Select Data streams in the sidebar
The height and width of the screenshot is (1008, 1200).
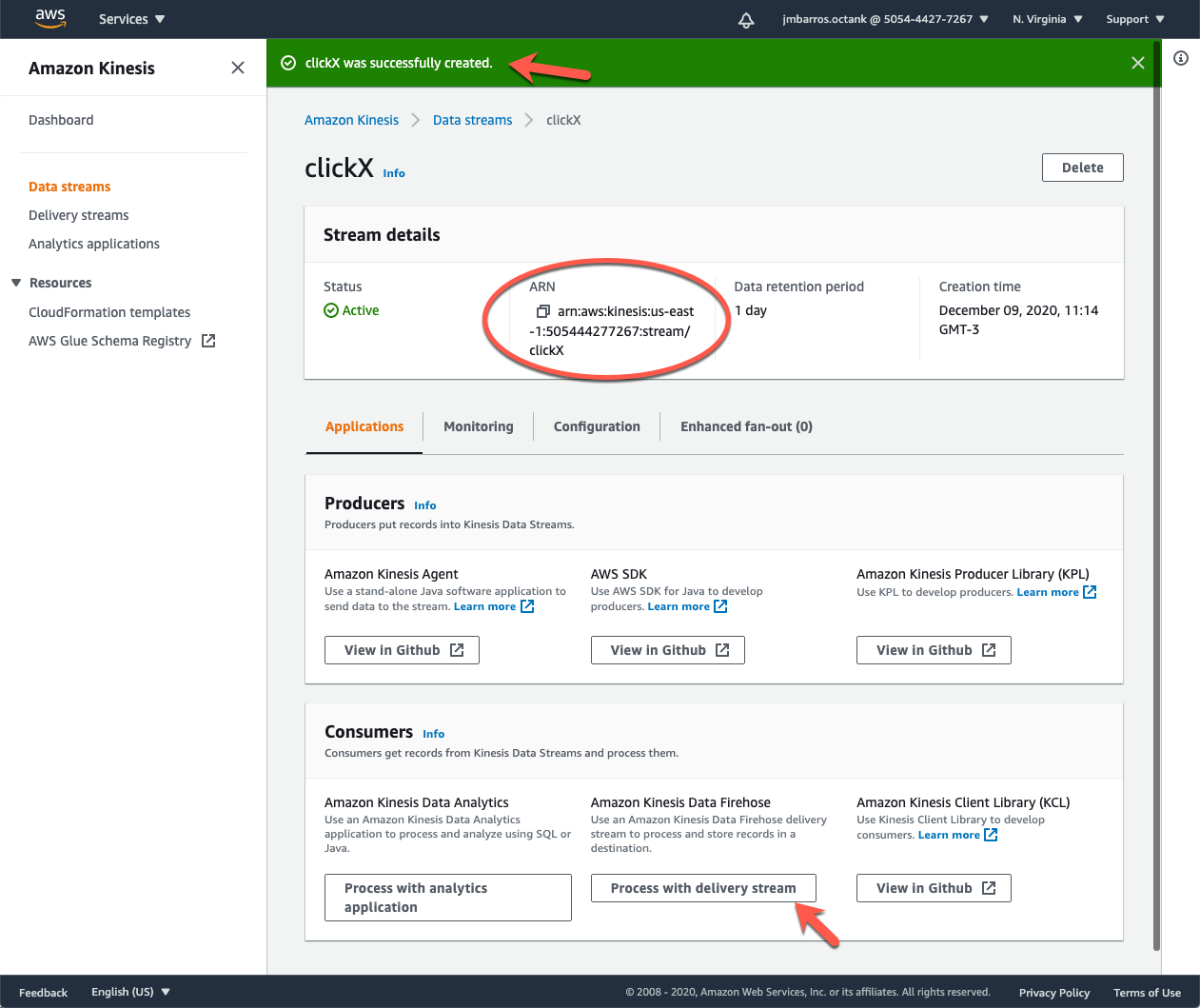click(69, 187)
